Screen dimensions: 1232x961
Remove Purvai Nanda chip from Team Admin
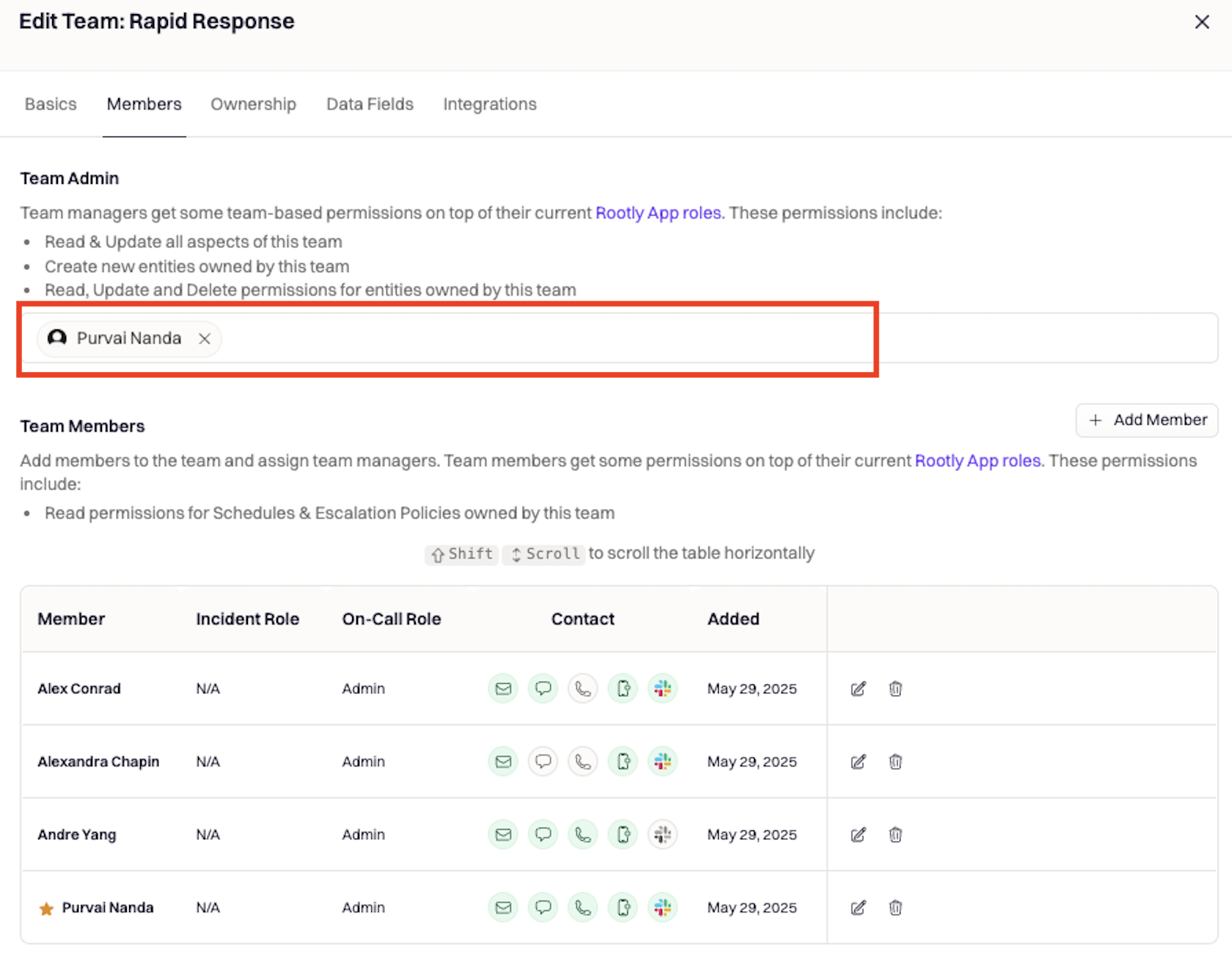click(x=205, y=338)
